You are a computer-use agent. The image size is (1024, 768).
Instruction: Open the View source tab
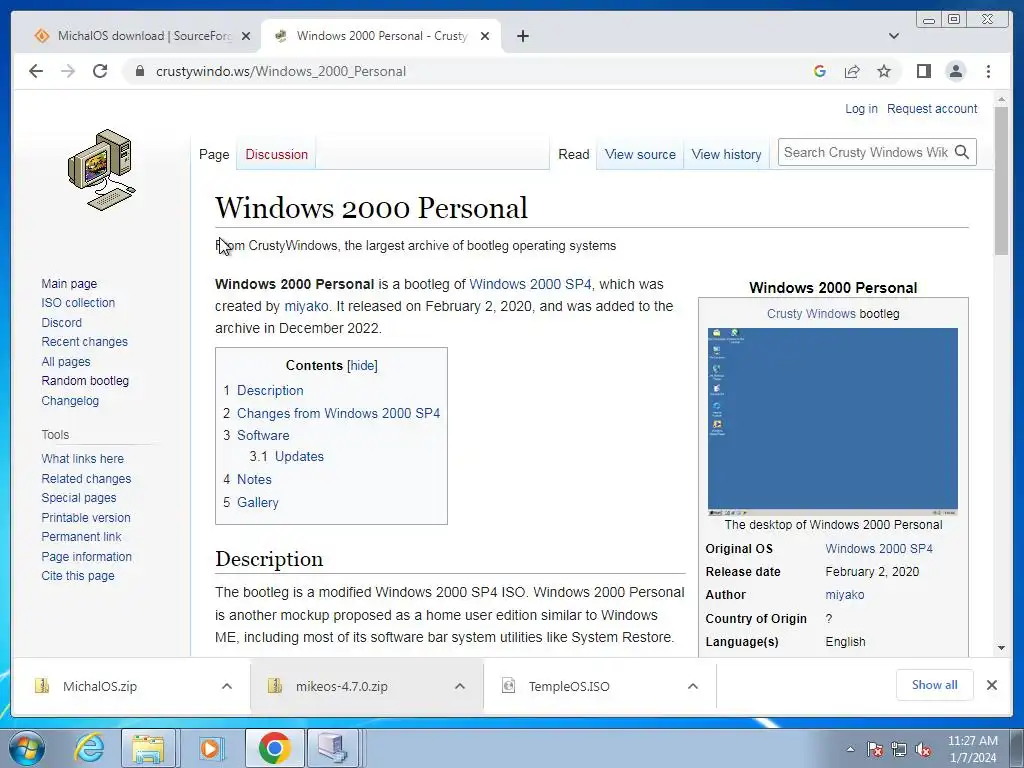click(640, 155)
